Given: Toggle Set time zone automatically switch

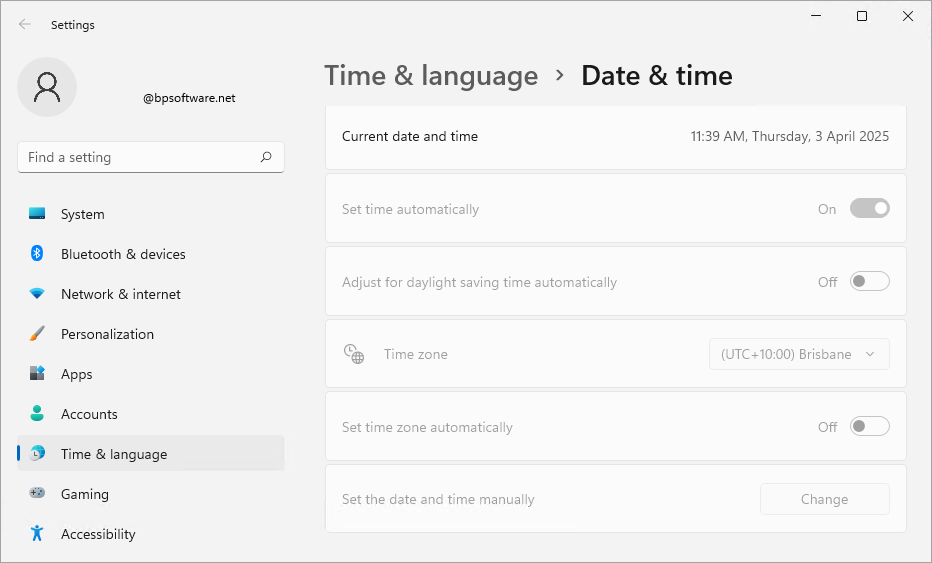Looking at the screenshot, I should [x=870, y=426].
